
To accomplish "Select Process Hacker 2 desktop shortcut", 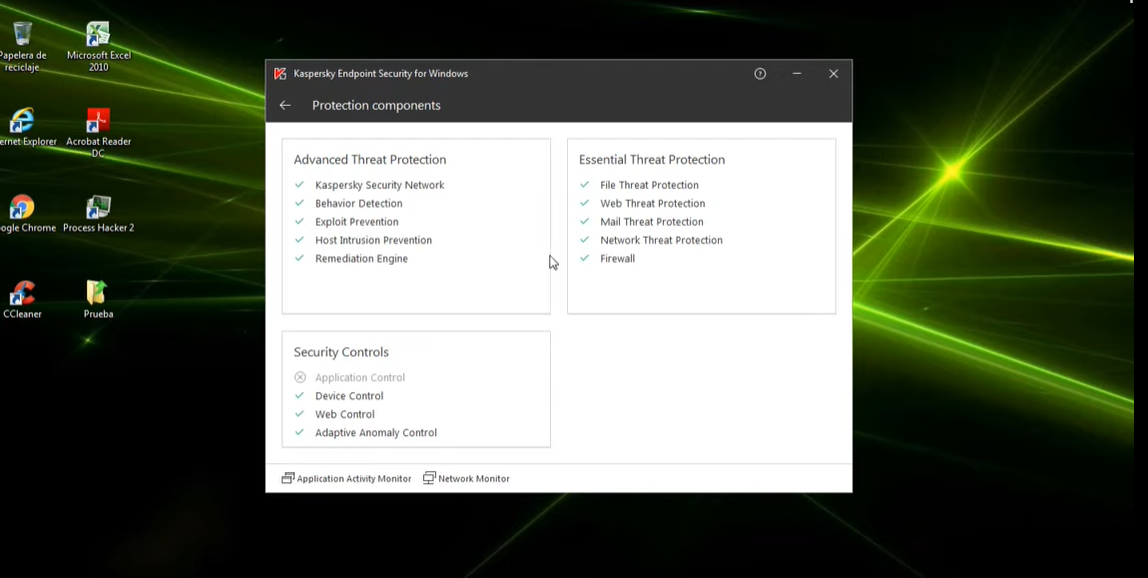I will (98, 214).
